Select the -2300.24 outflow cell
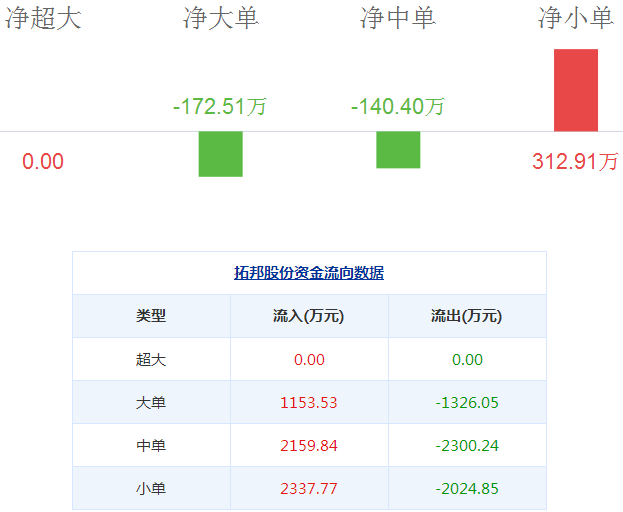 point(467,446)
